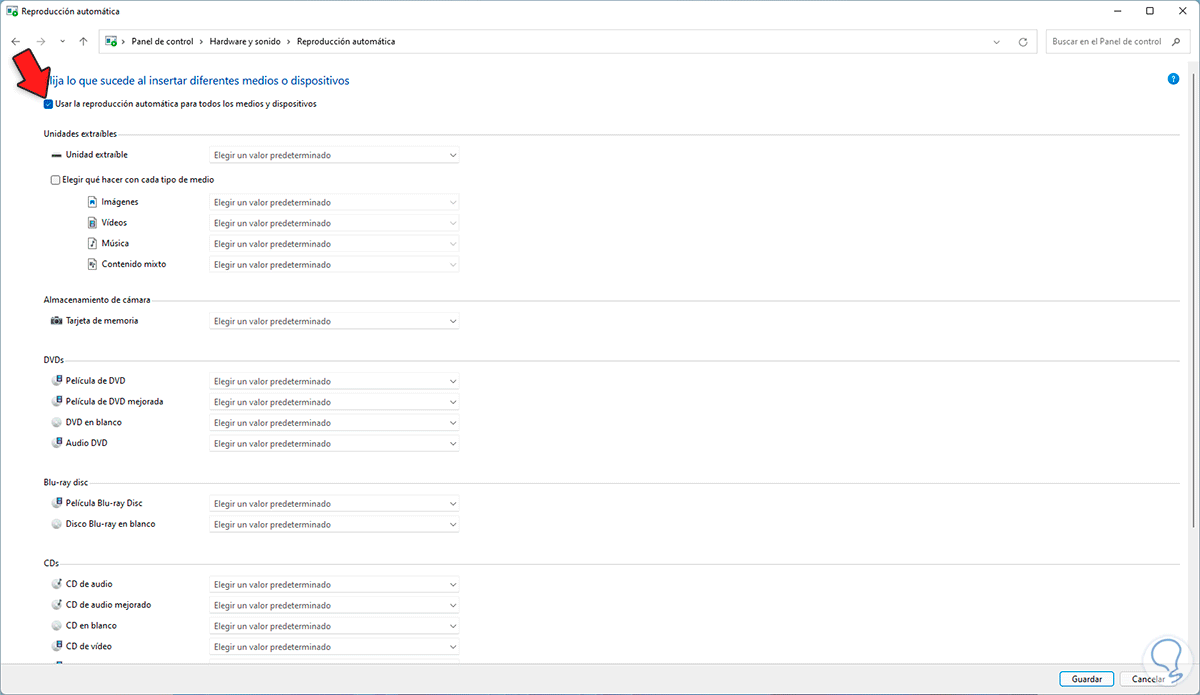Open the Contenido mixto dropdown
This screenshot has width=1200, height=695.
(x=334, y=265)
